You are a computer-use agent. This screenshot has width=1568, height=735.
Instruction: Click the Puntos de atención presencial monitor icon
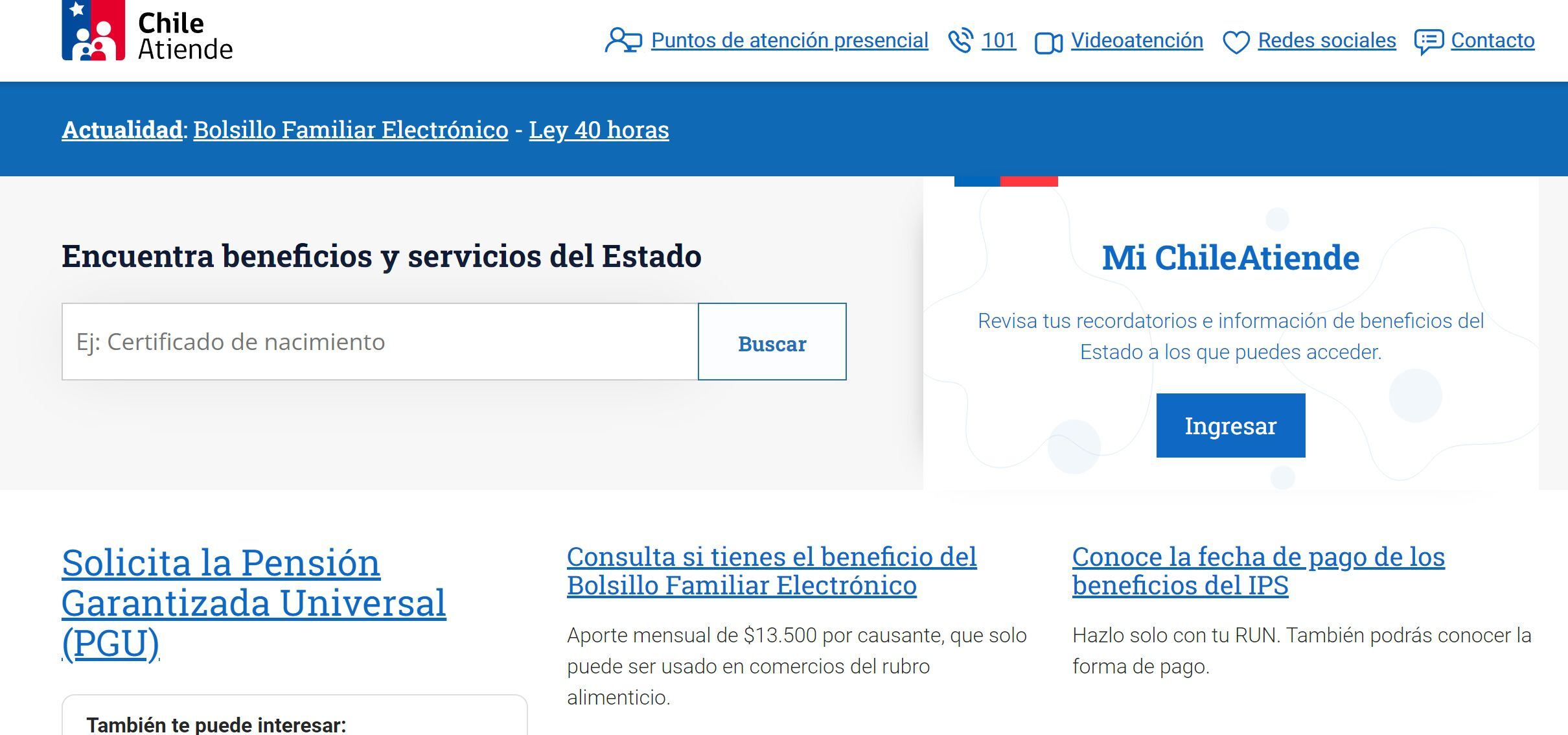click(624, 40)
